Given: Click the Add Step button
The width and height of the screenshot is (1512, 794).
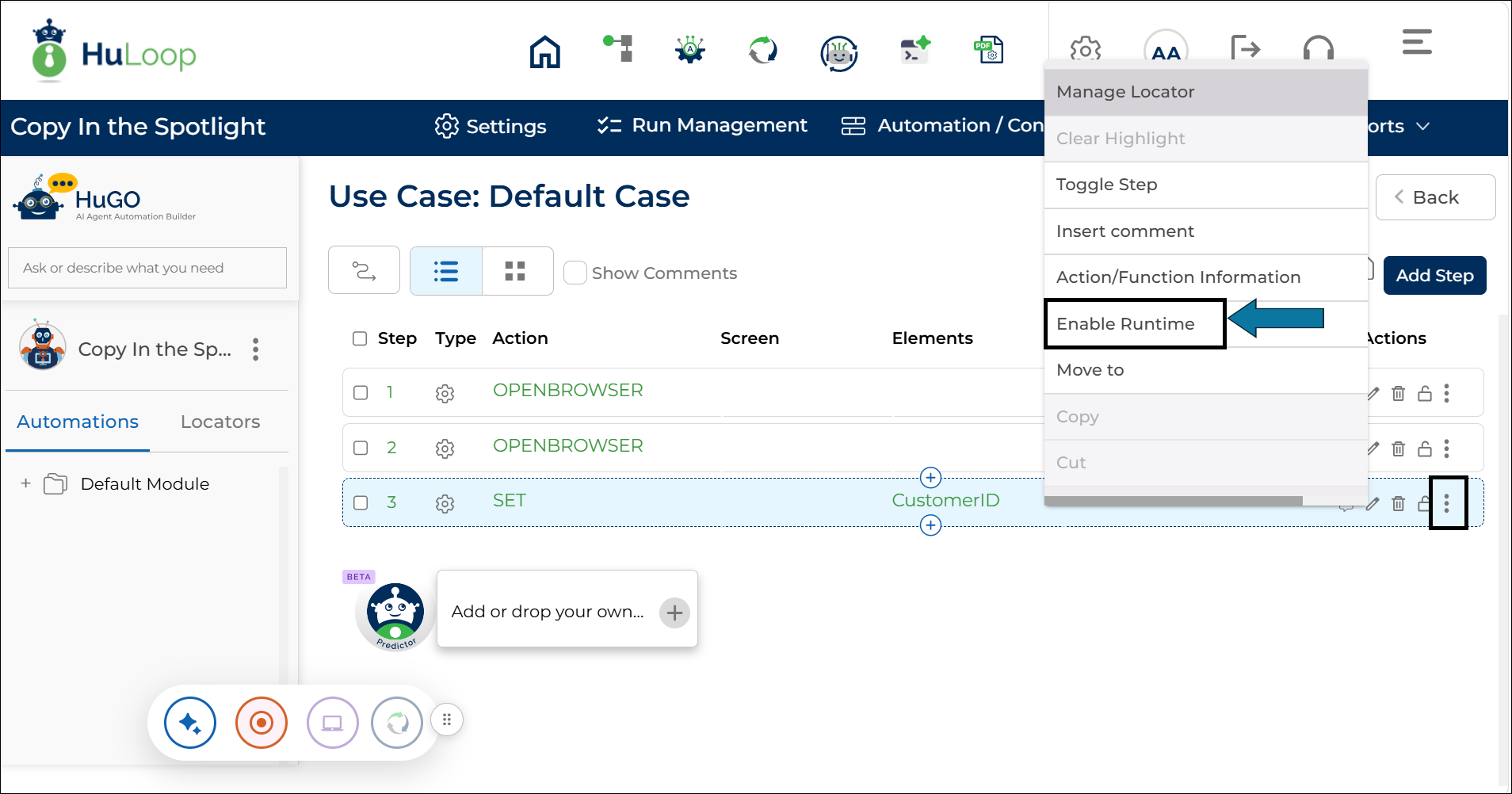Looking at the screenshot, I should tap(1434, 276).
